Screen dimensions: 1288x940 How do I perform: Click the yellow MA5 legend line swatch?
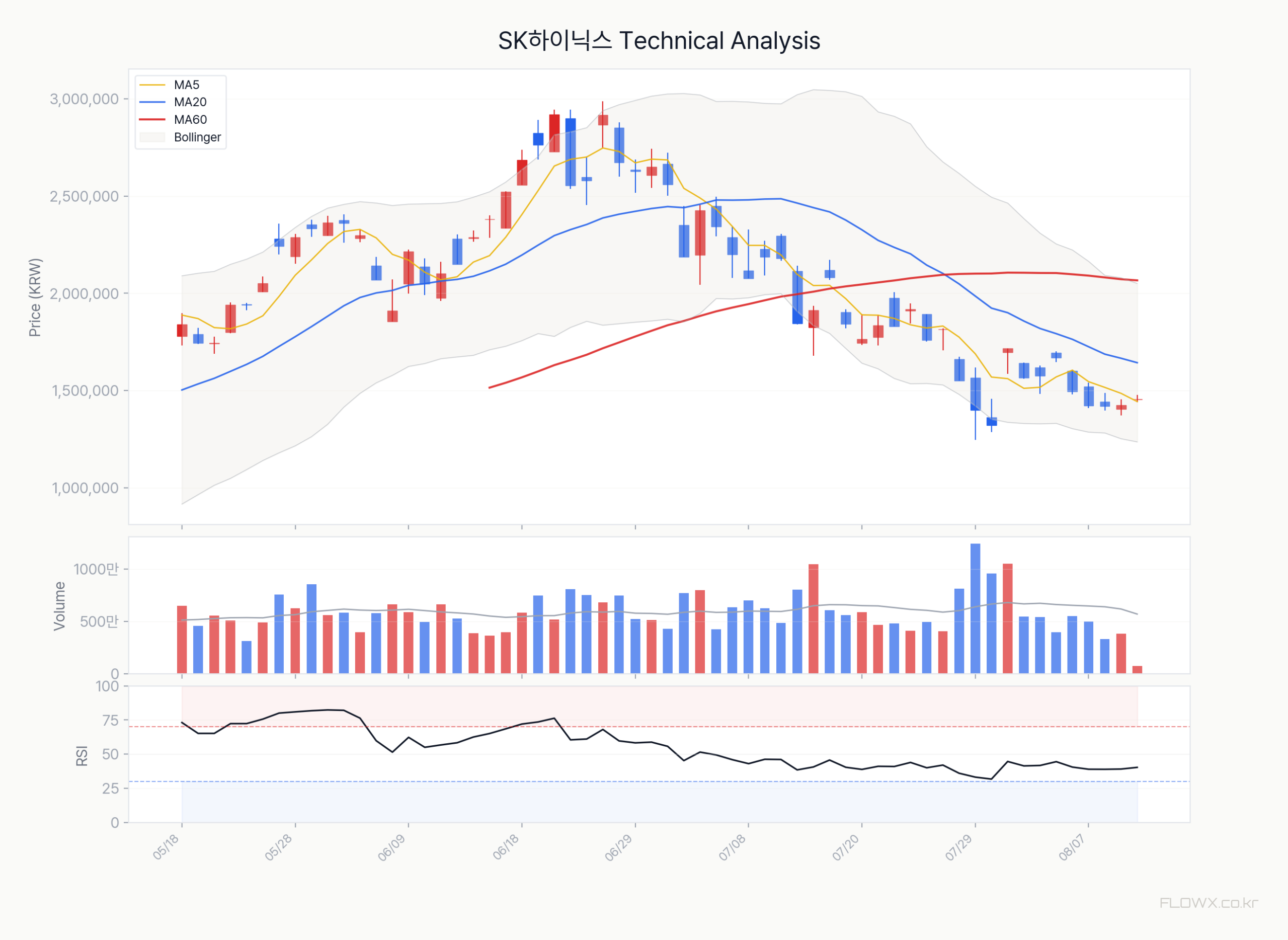152,86
